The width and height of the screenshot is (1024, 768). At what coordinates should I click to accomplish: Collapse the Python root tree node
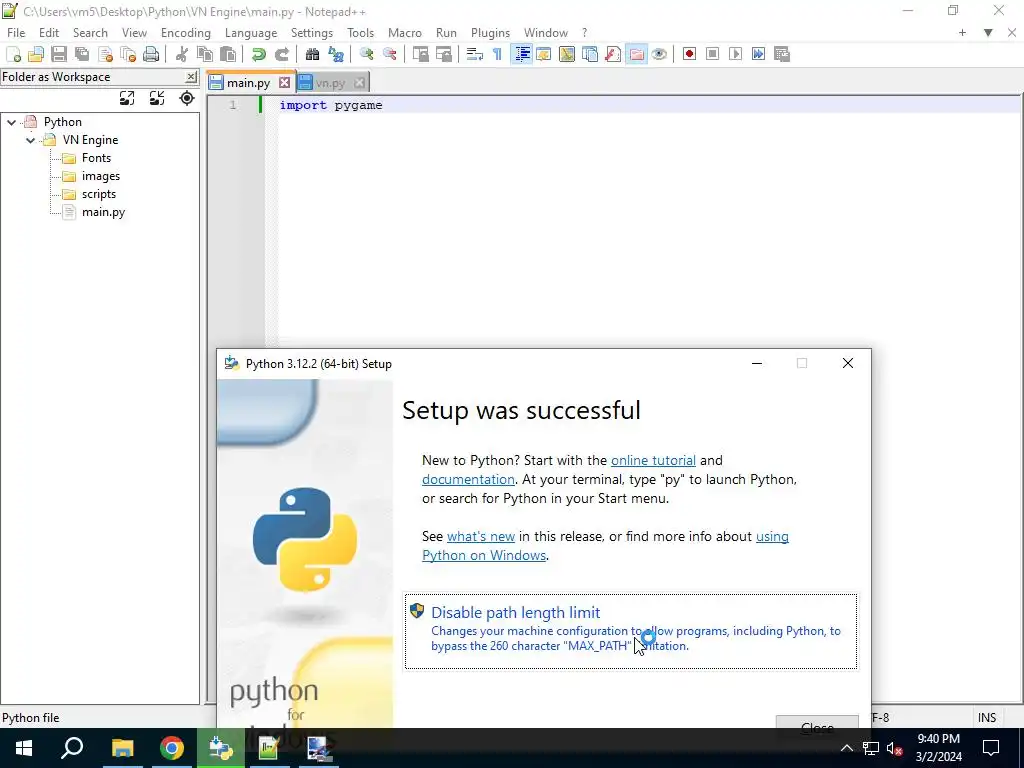point(11,122)
